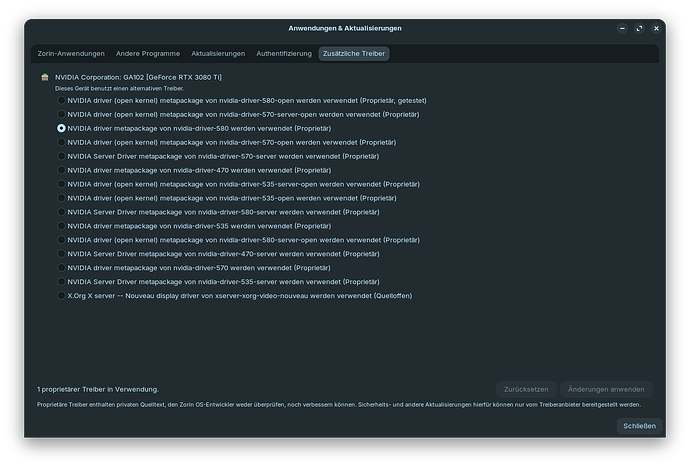
Task: Open the Andere Programme tab
Action: coord(150,53)
